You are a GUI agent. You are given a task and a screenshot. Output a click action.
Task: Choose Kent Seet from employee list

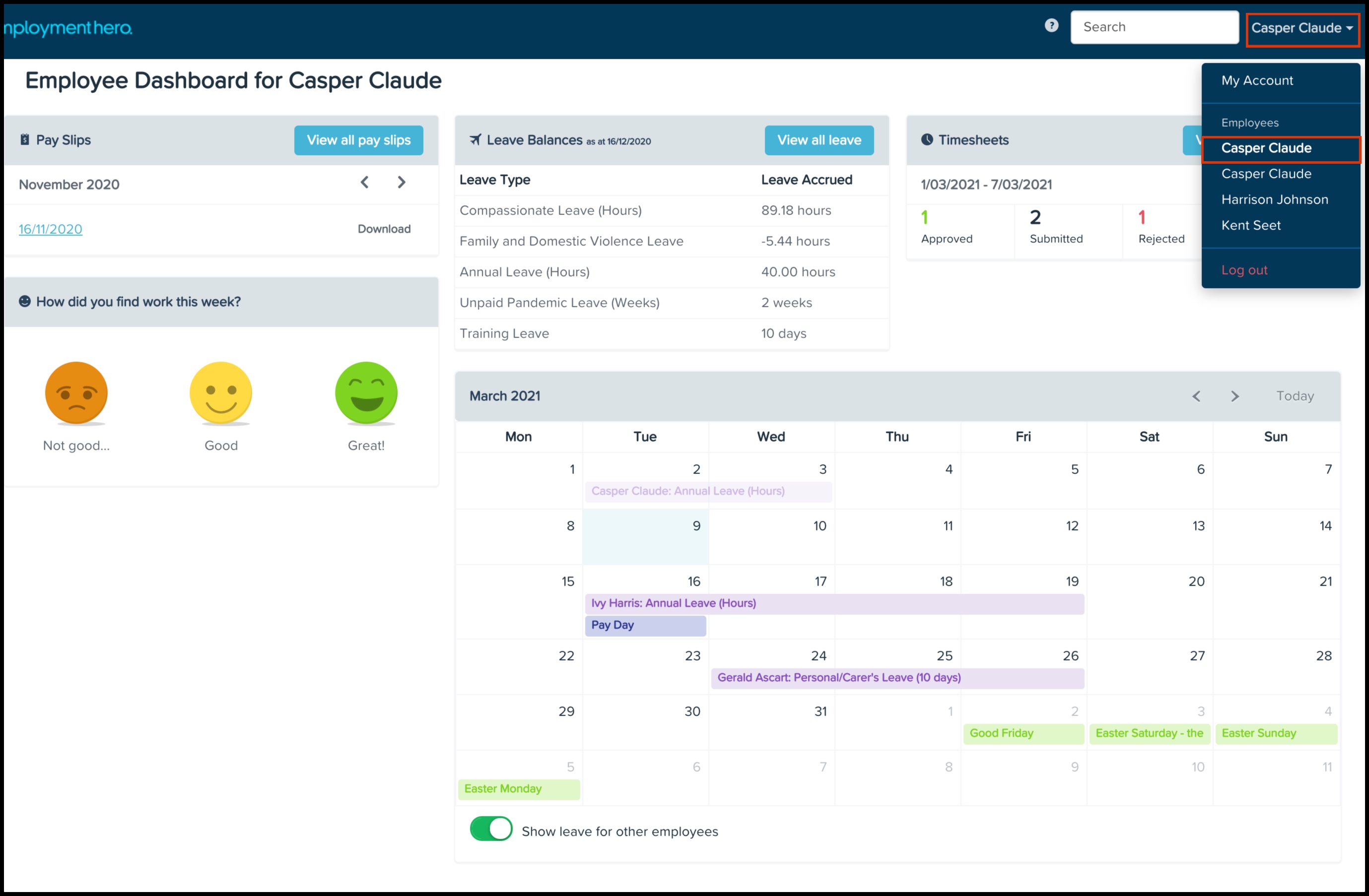coord(1250,225)
